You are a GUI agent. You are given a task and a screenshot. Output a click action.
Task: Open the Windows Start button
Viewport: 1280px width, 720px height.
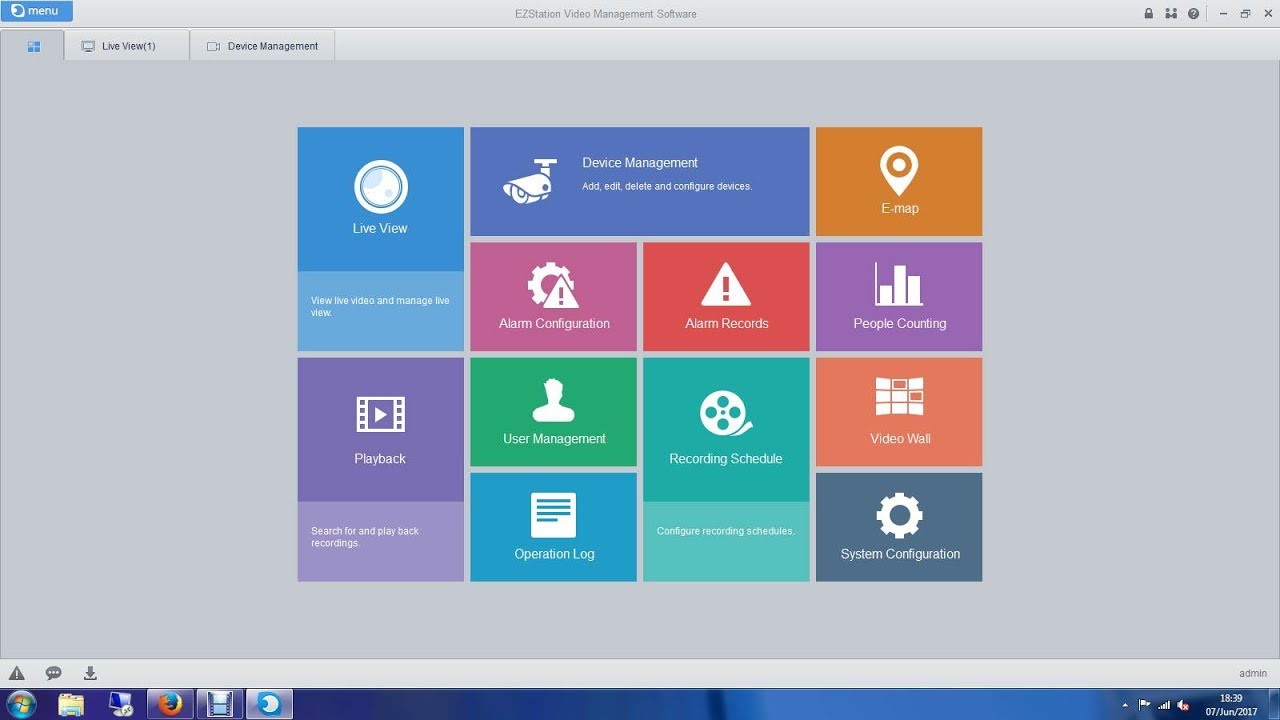21,704
